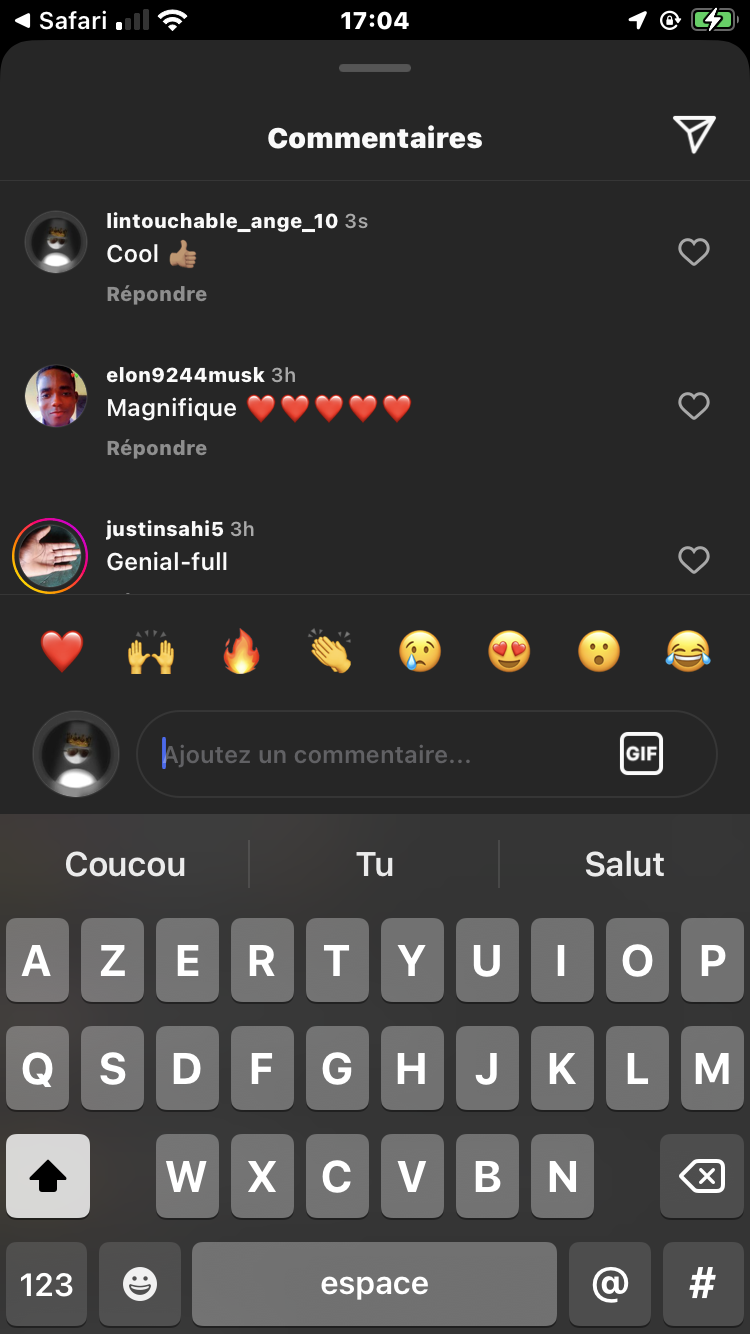Like the comment by lintouchable_ange_10

[694, 252]
